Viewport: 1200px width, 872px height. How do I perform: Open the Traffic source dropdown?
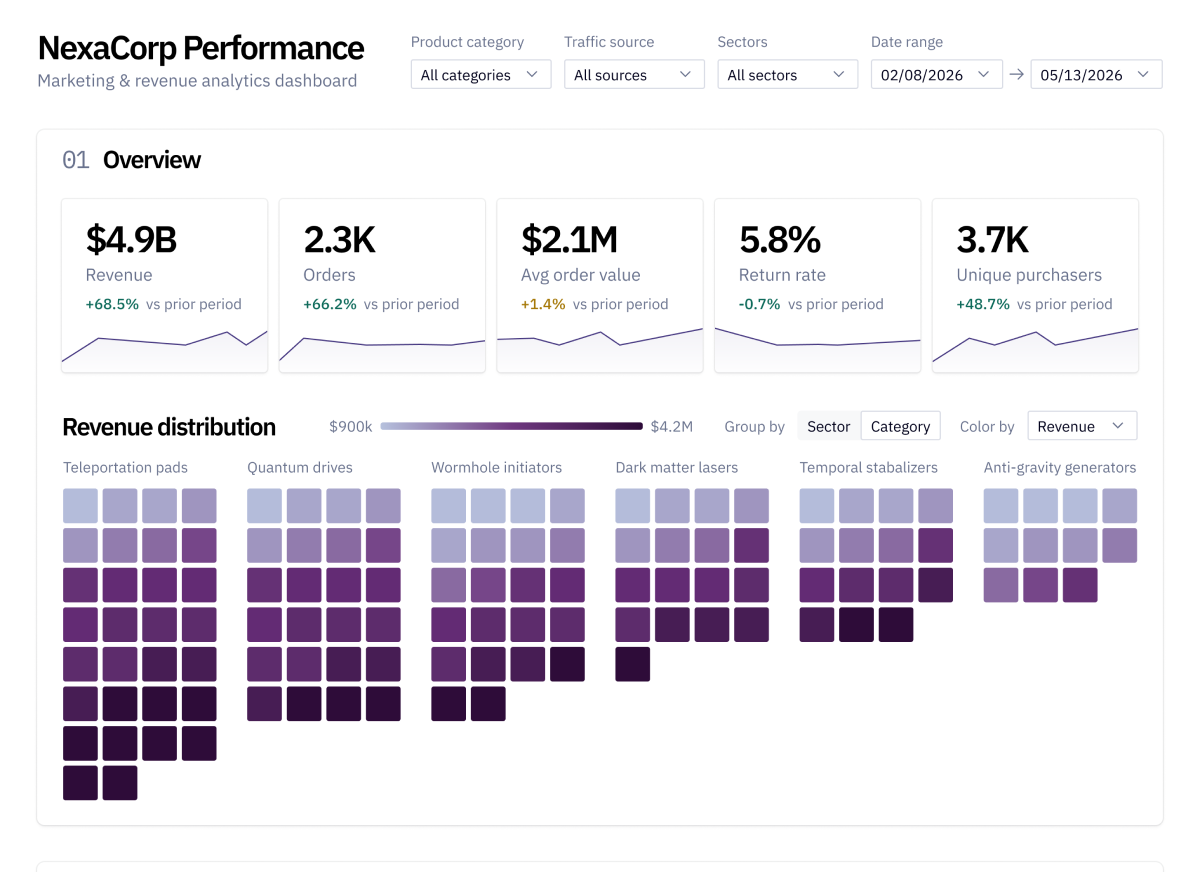634,75
